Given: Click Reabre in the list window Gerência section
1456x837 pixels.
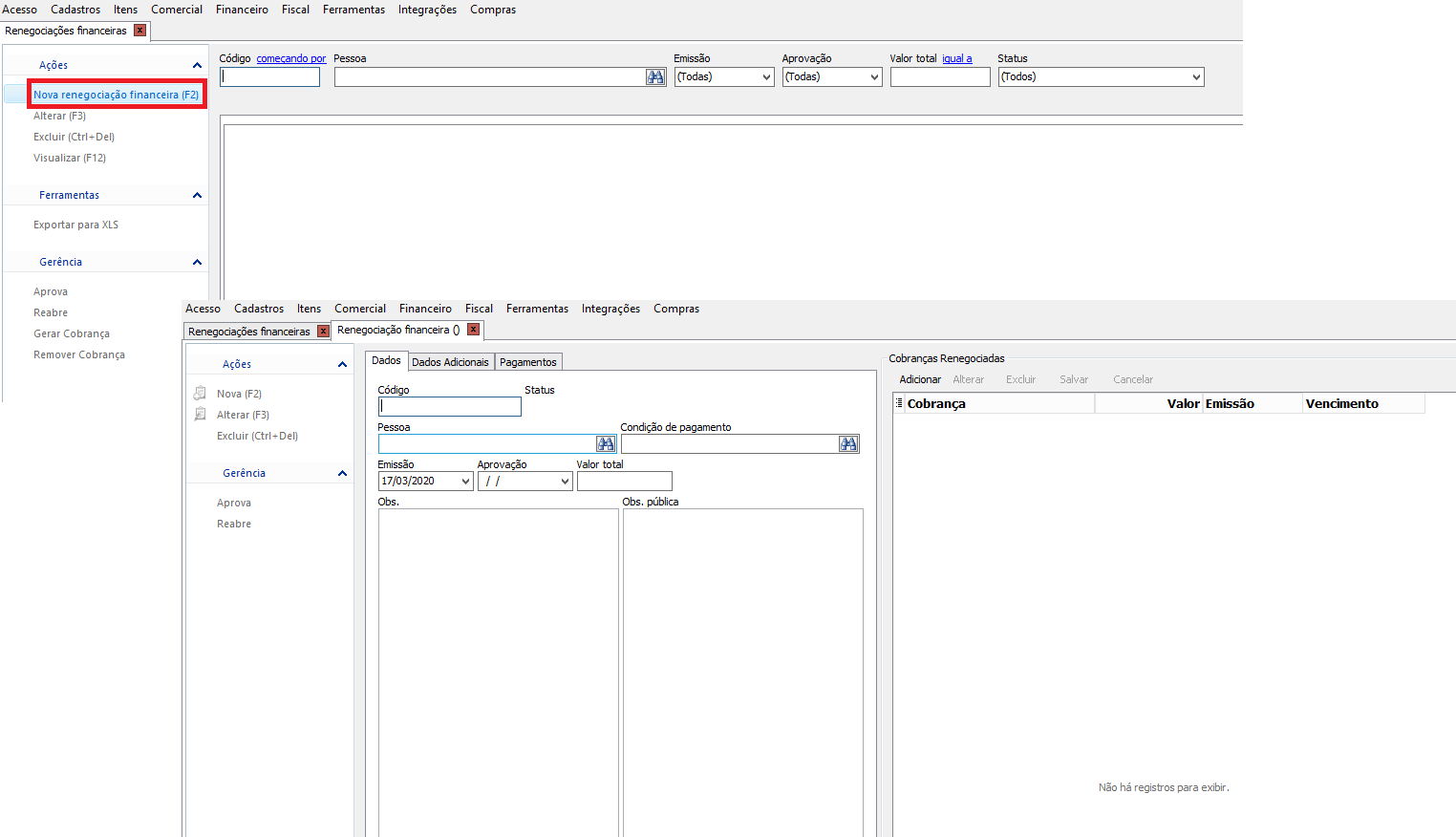Looking at the screenshot, I should [x=51, y=312].
